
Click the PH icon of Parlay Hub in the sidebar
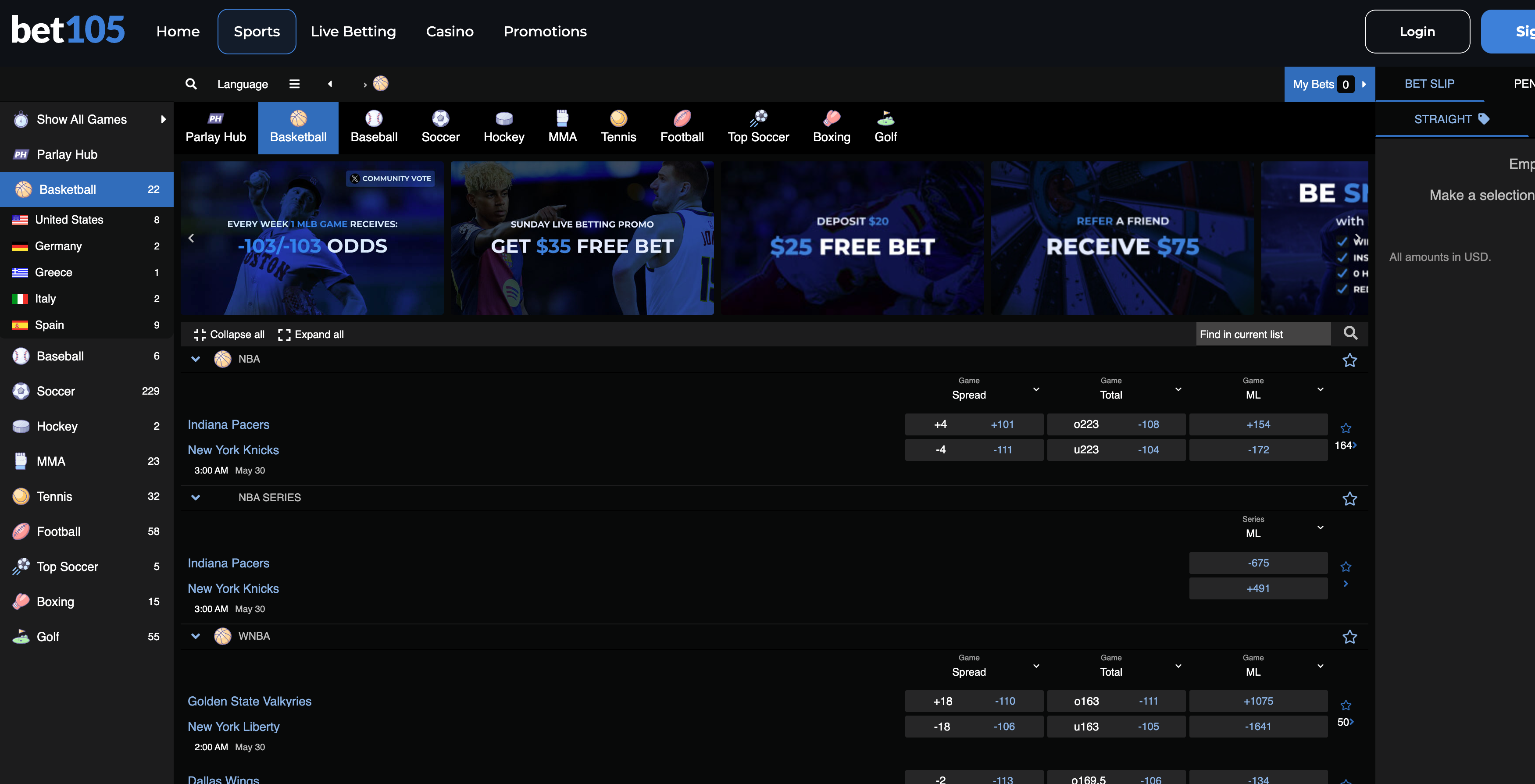point(21,155)
